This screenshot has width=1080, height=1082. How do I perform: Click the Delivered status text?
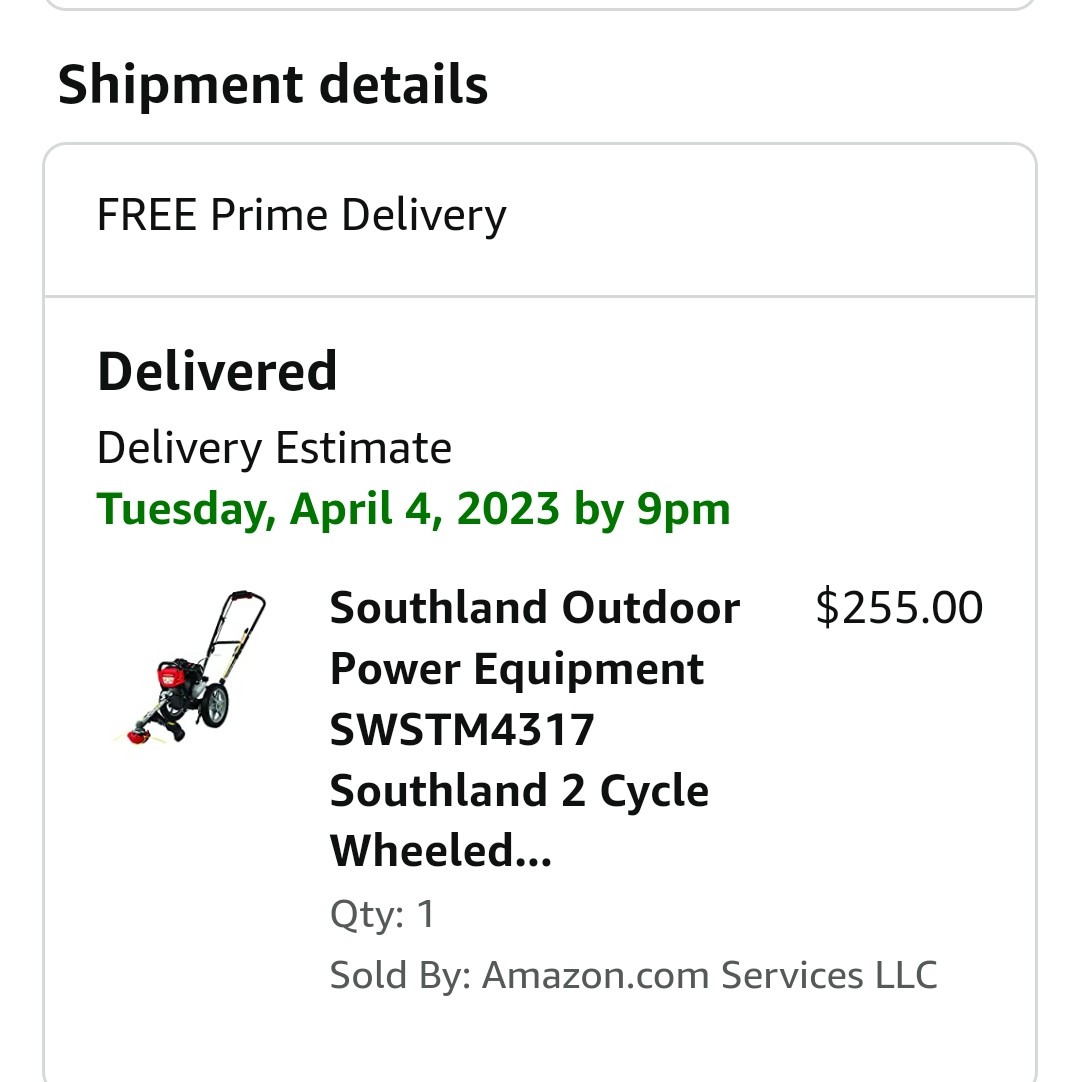click(217, 372)
